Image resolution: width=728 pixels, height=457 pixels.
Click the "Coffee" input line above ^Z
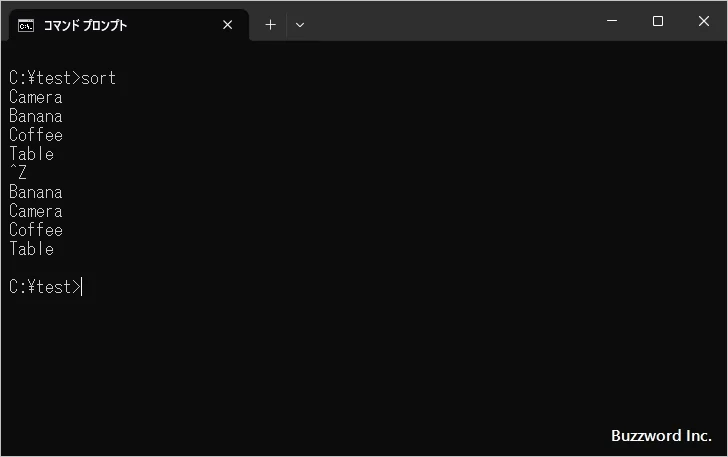click(36, 135)
